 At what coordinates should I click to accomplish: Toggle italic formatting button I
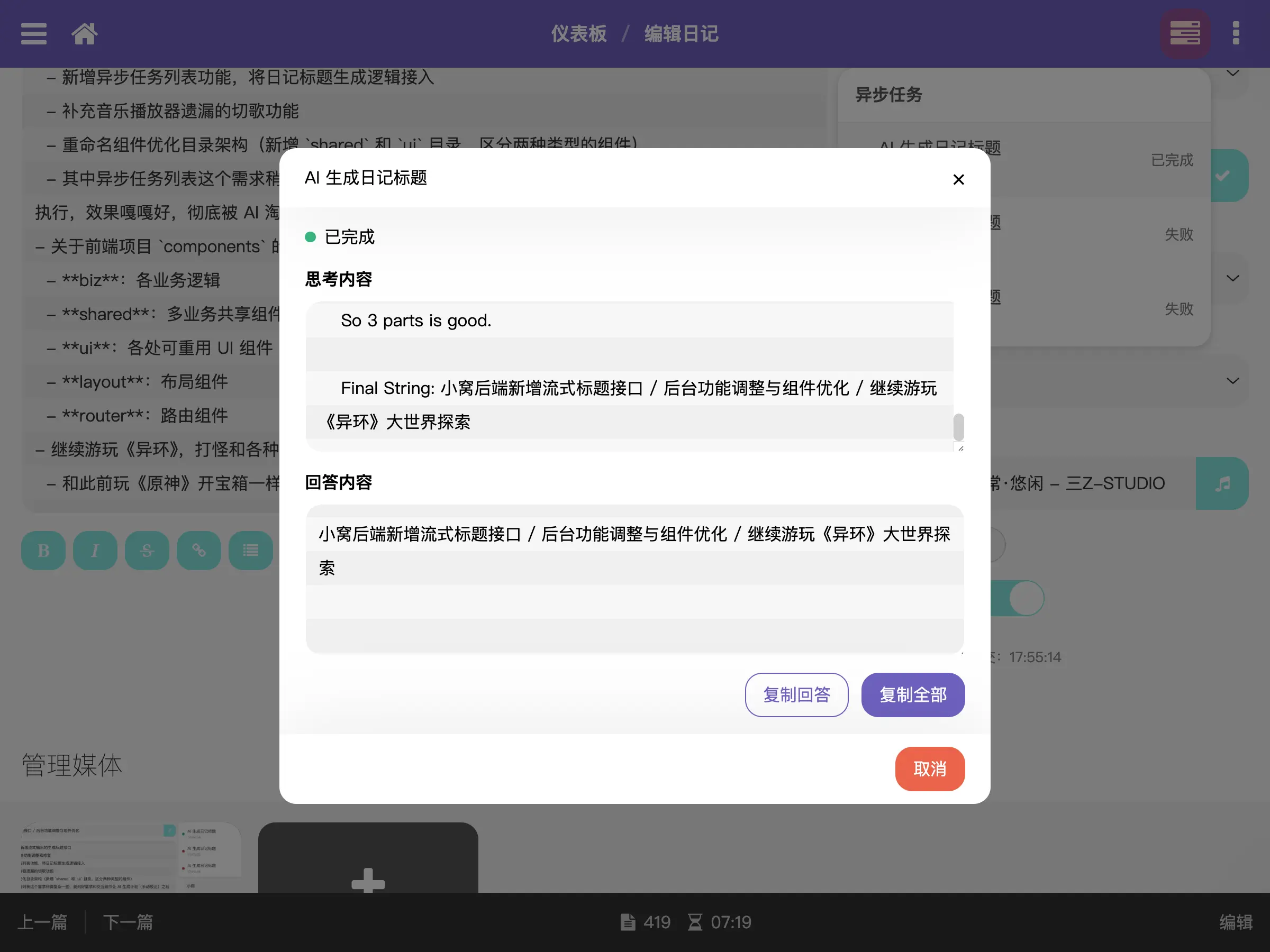click(95, 551)
